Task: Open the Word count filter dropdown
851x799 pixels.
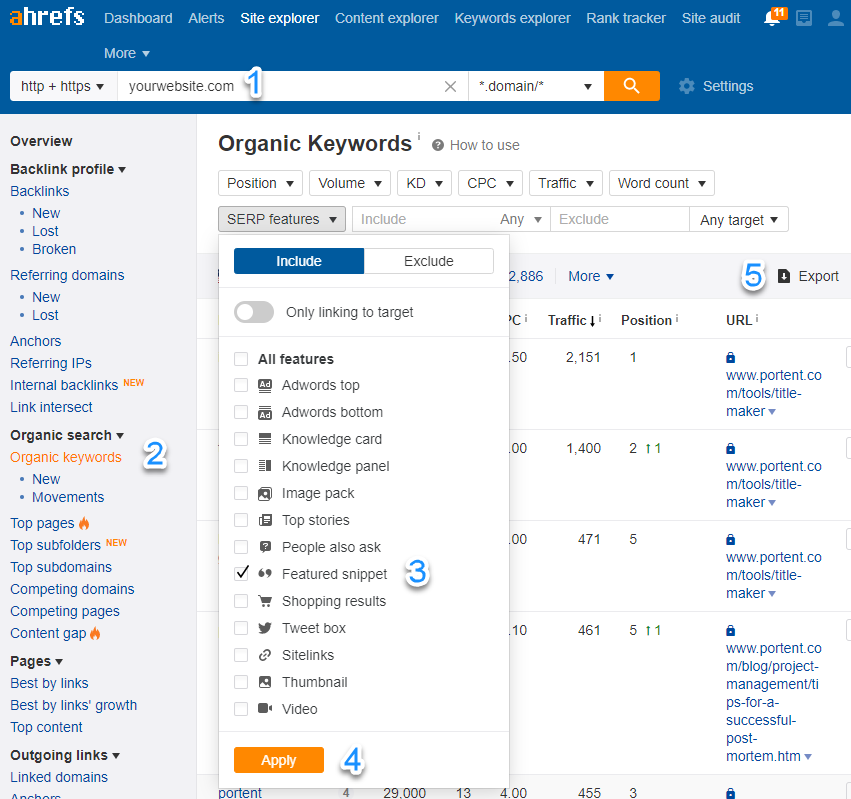Action: click(662, 183)
